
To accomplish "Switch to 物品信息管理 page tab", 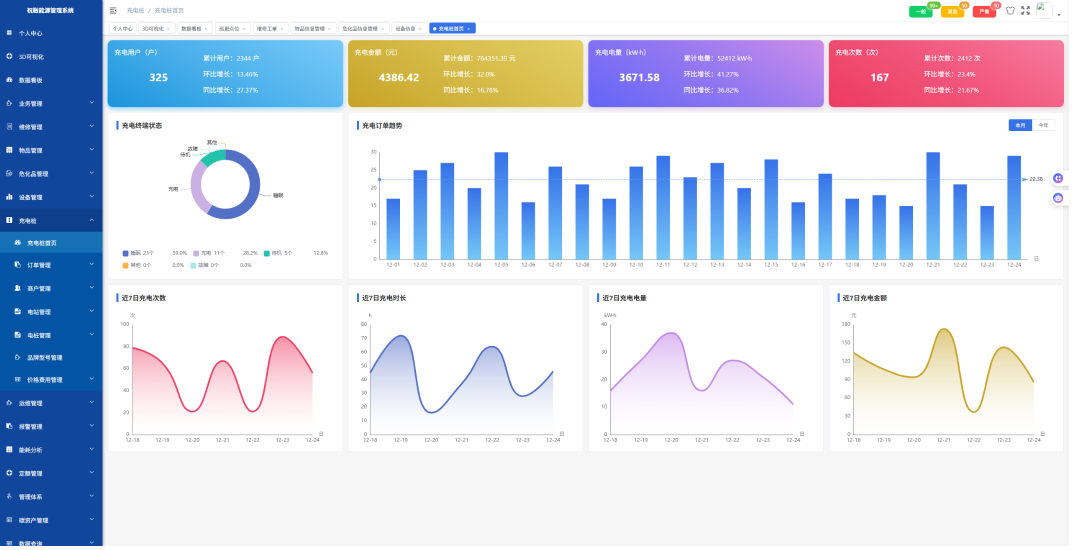I will (313, 28).
